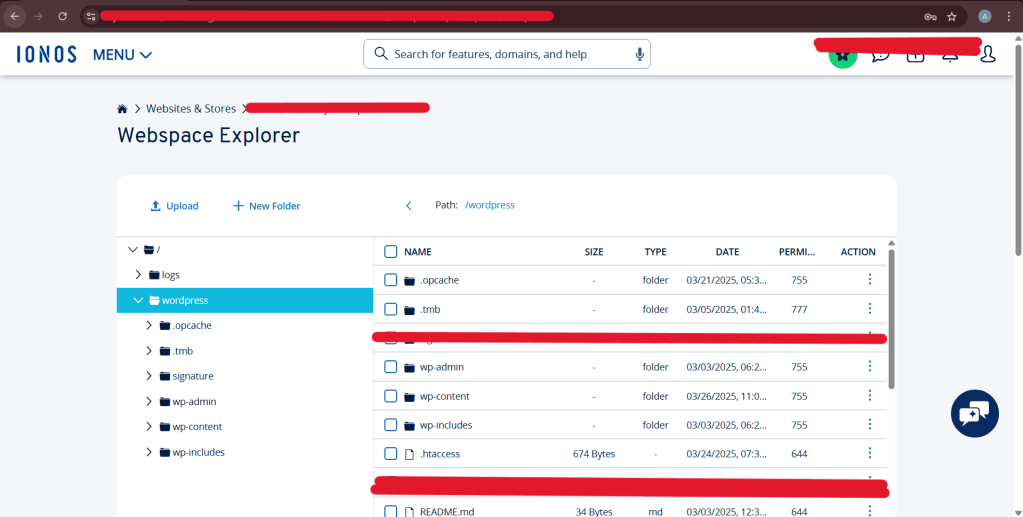
Task: Check the .opcache row checkbox
Action: (390, 280)
